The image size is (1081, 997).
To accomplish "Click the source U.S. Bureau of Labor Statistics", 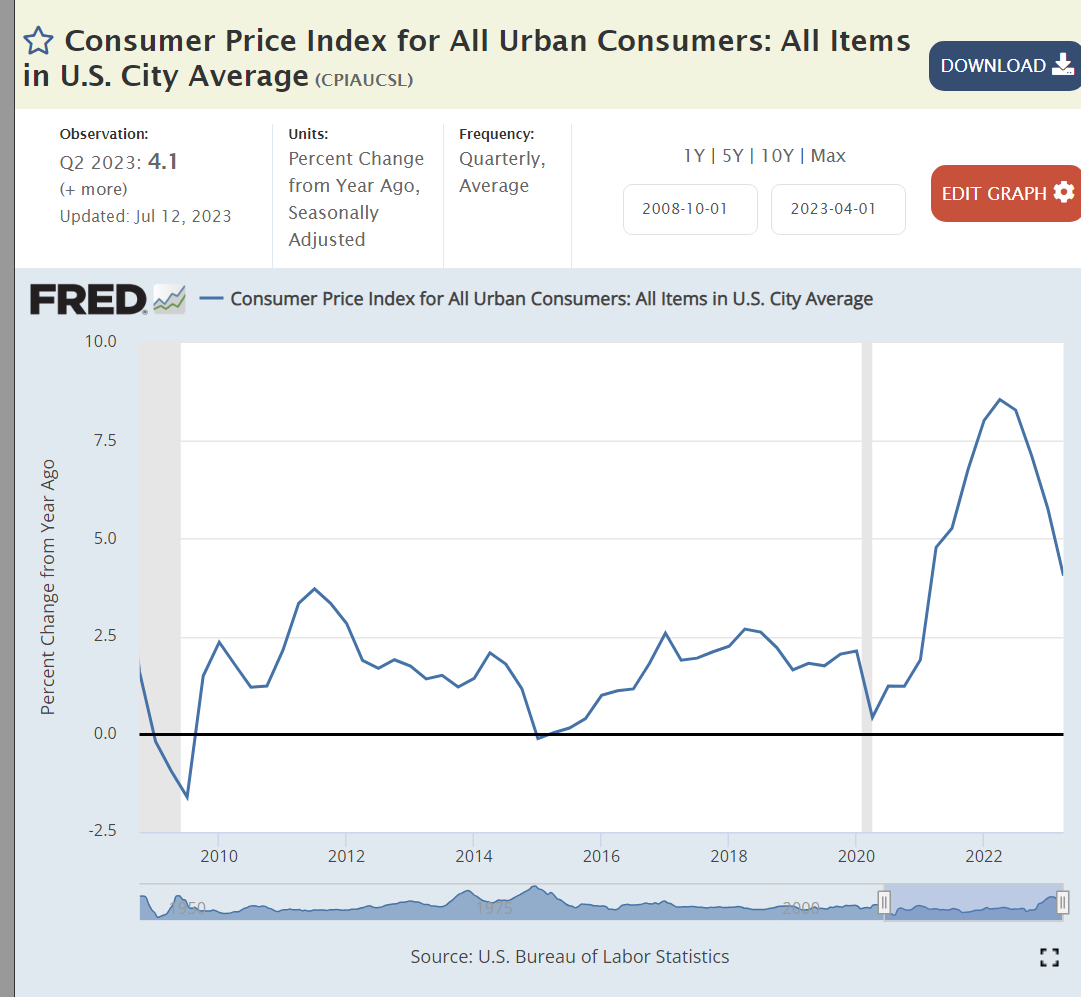I will click(570, 957).
